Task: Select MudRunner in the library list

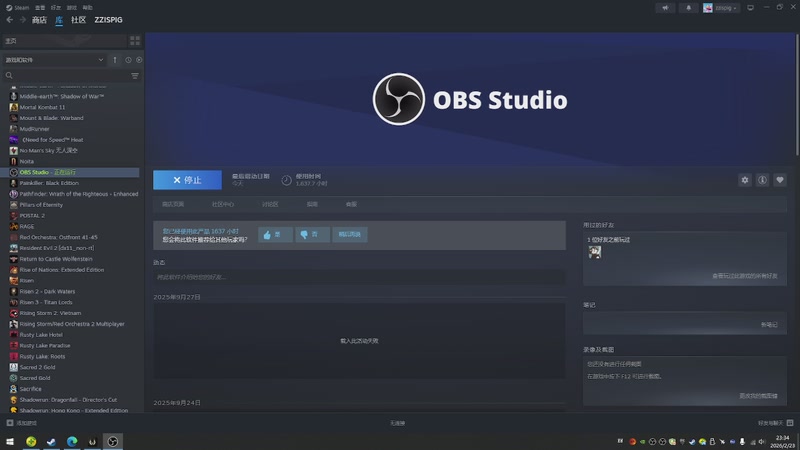Action: 35,129
